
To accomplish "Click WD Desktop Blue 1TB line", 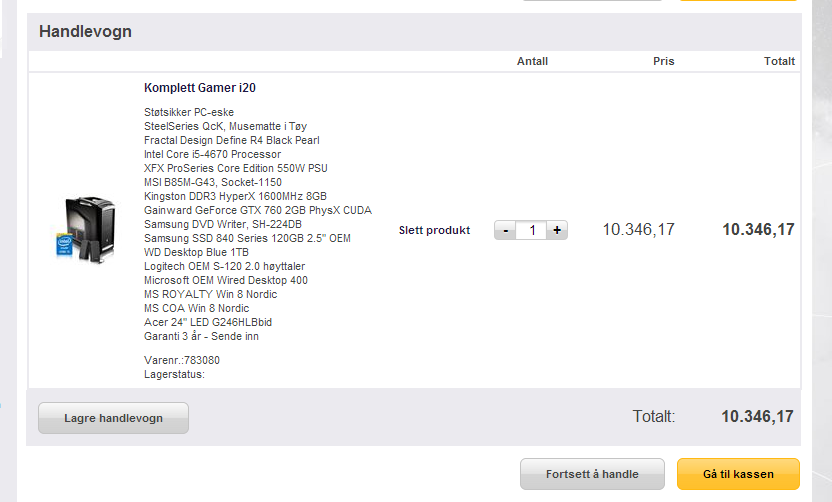I will coord(196,252).
